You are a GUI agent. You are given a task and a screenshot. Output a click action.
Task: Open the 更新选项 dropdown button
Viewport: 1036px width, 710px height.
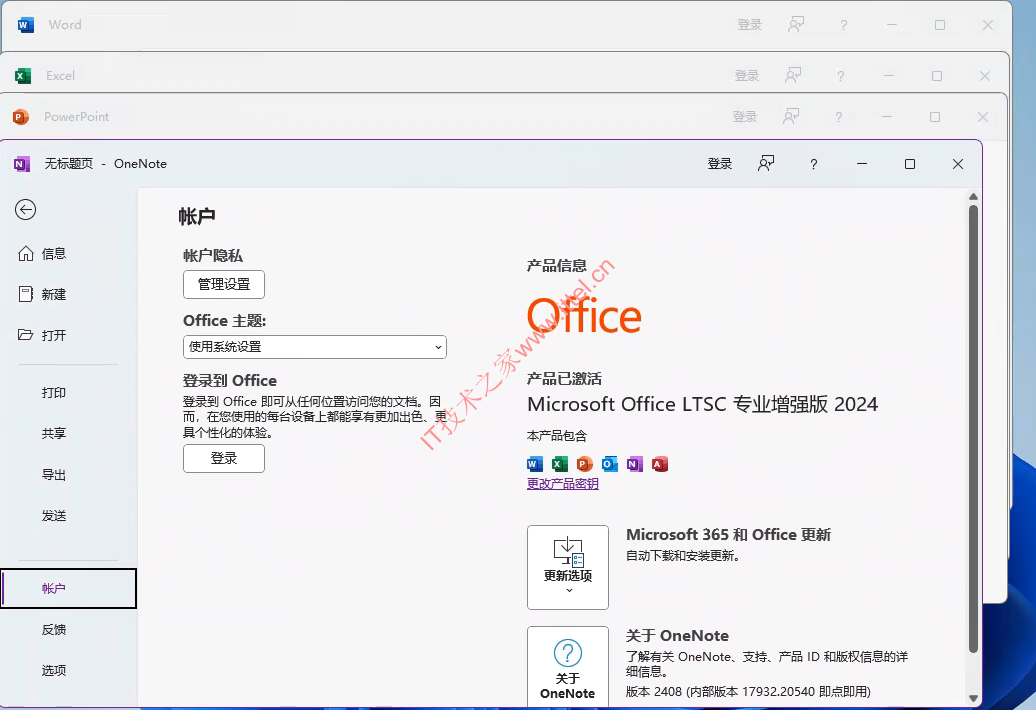click(568, 567)
